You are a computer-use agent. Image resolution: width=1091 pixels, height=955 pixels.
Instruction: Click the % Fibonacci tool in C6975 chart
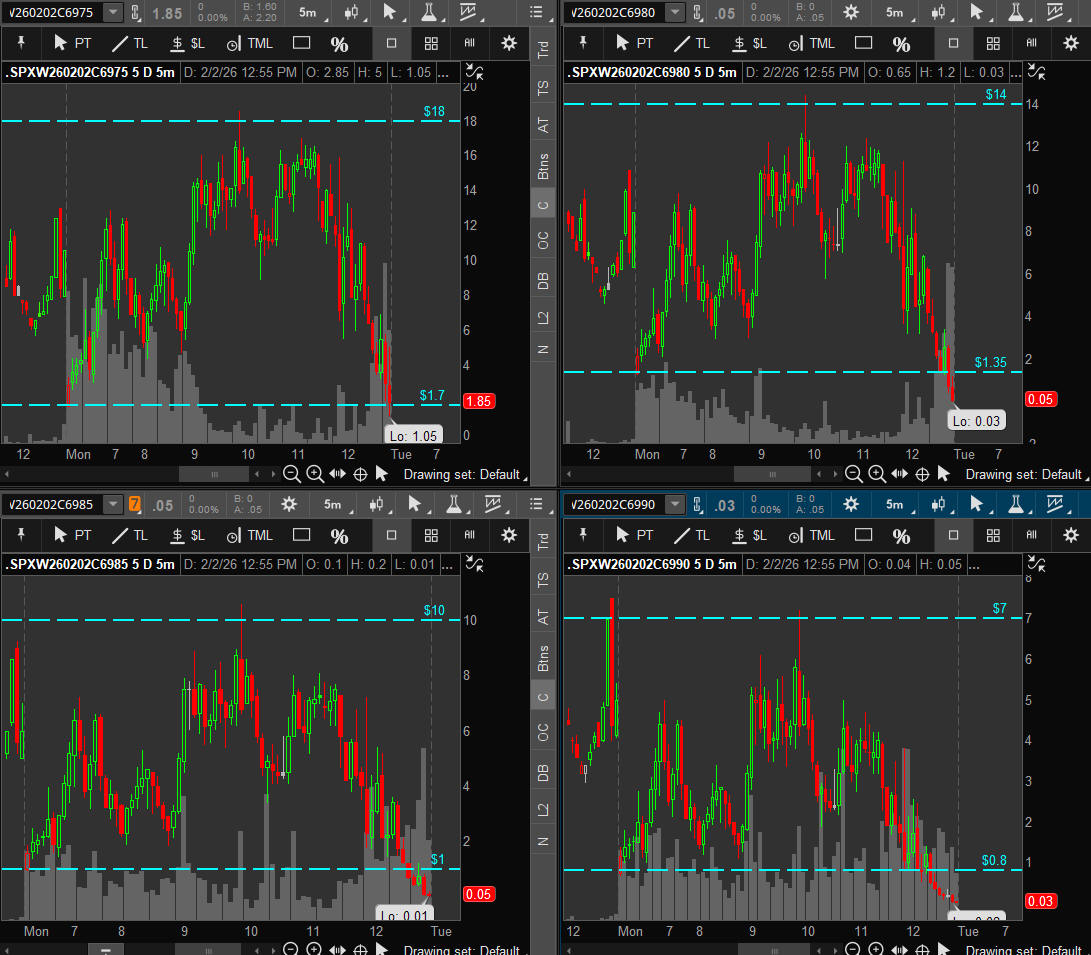click(339, 44)
